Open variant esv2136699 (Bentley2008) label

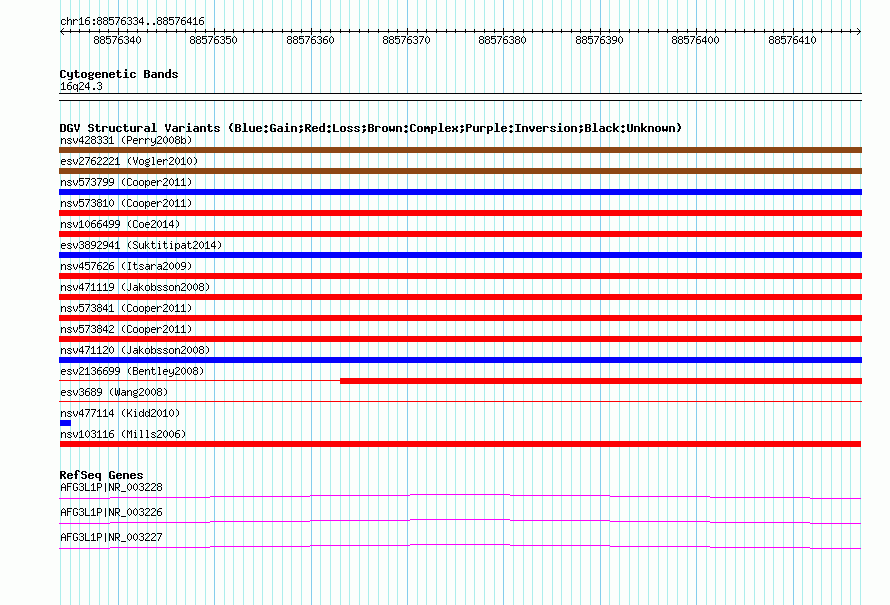pyautogui.click(x=132, y=371)
